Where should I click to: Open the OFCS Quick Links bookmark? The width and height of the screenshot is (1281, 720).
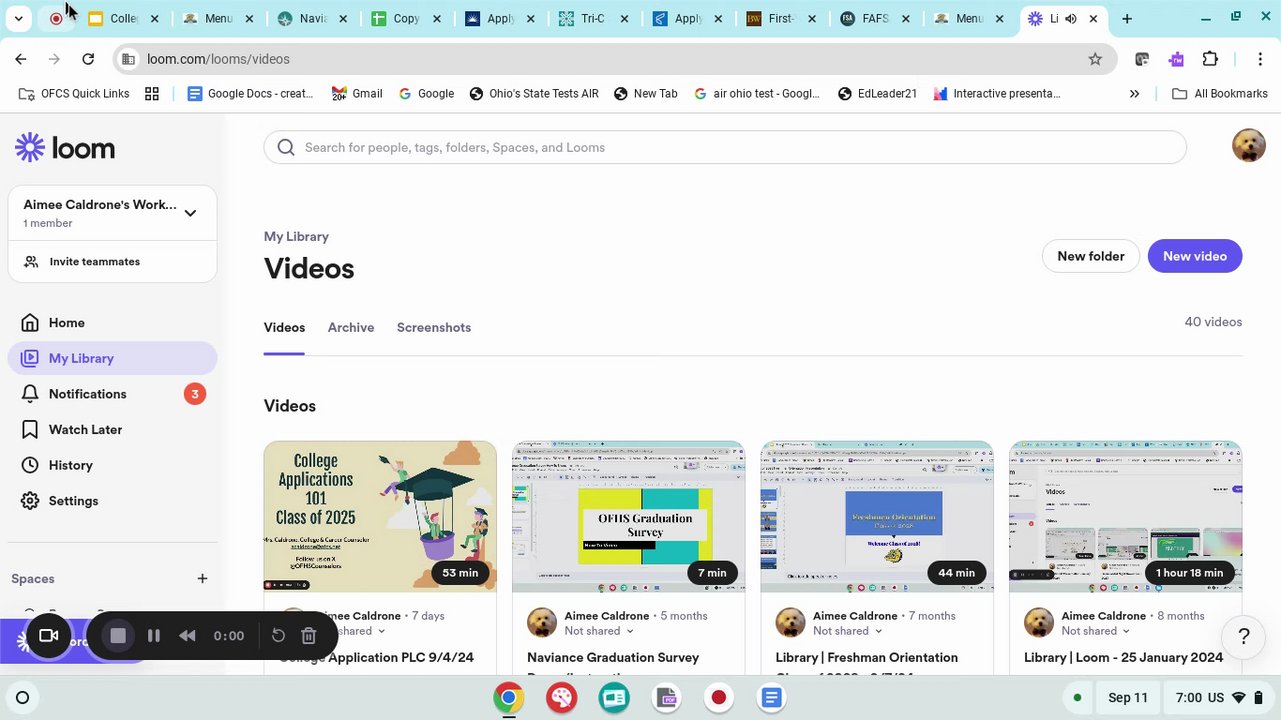point(74,93)
